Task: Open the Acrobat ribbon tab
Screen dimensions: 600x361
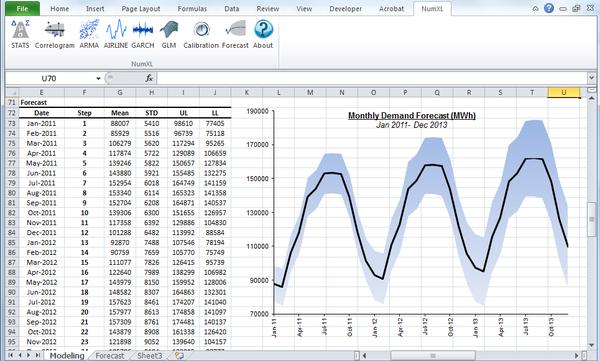Action: tap(391, 8)
